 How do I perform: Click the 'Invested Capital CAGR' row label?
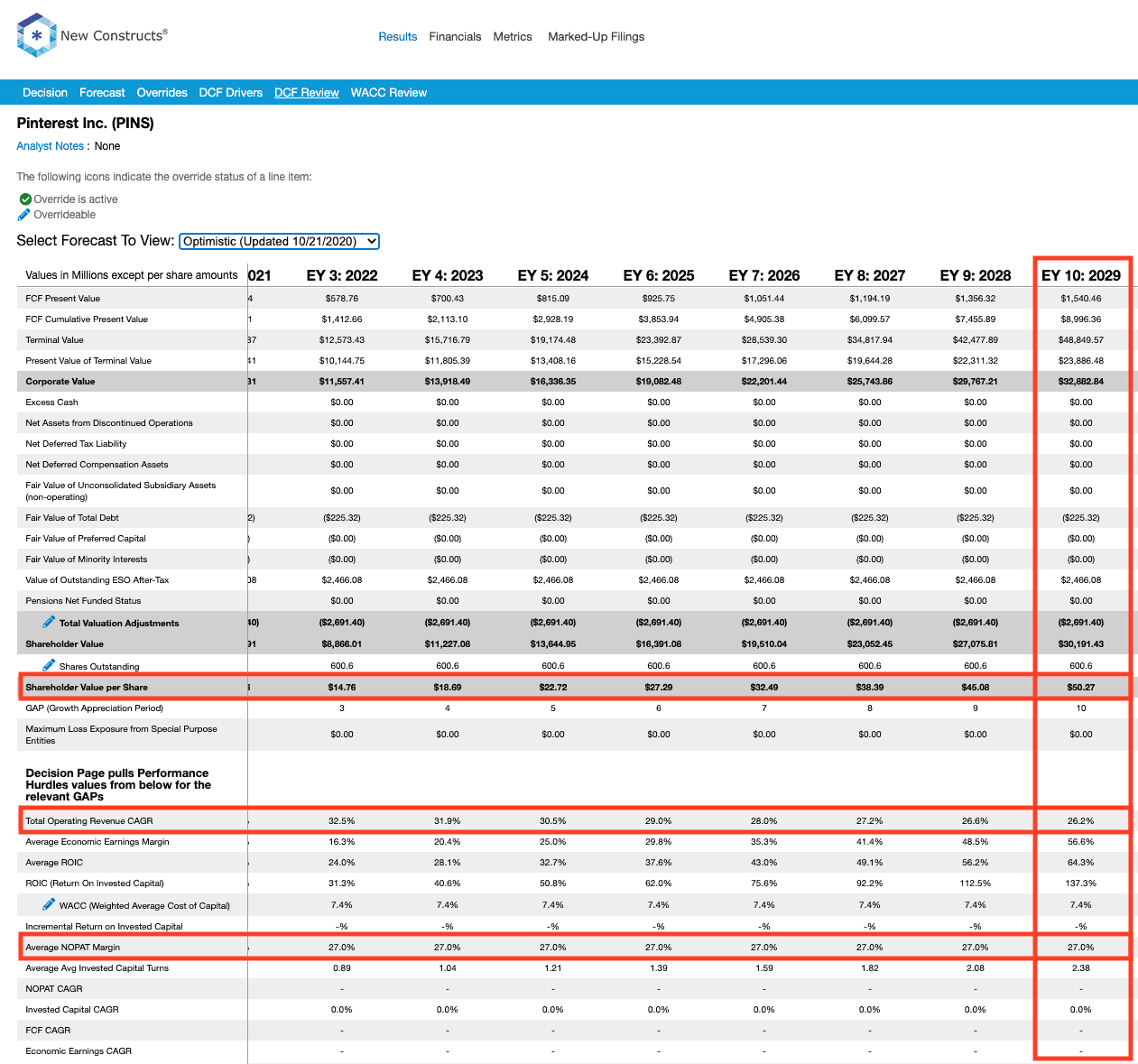pyautogui.click(x=72, y=1010)
